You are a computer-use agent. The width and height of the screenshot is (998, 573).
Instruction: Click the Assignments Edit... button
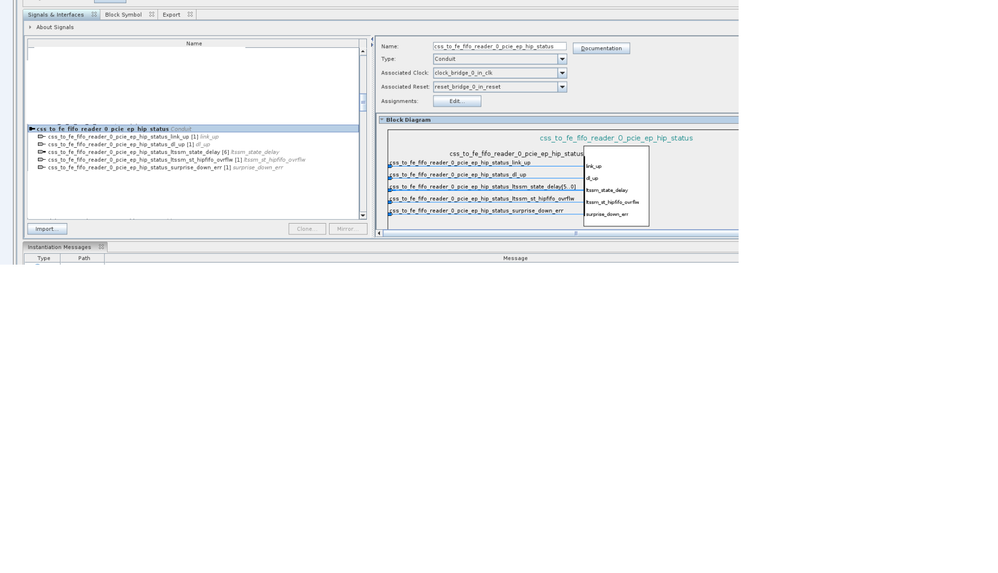pos(457,101)
